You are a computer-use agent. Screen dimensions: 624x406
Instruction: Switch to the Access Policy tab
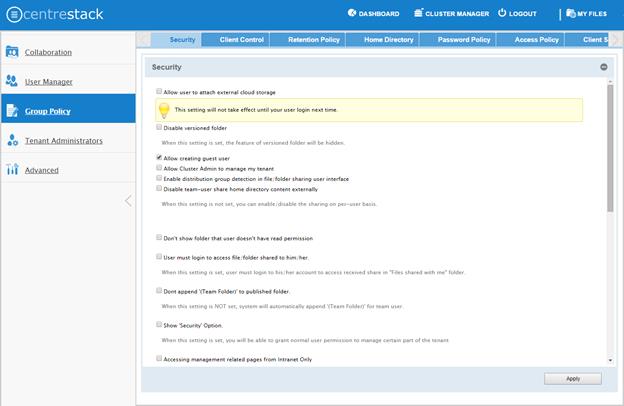coord(530,39)
